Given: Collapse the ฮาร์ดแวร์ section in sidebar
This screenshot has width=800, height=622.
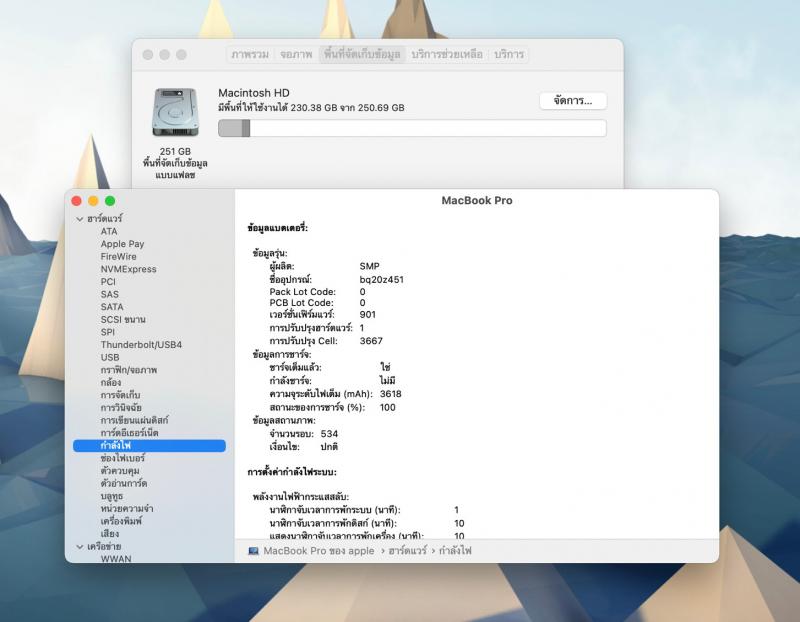Looking at the screenshot, I should point(80,219).
